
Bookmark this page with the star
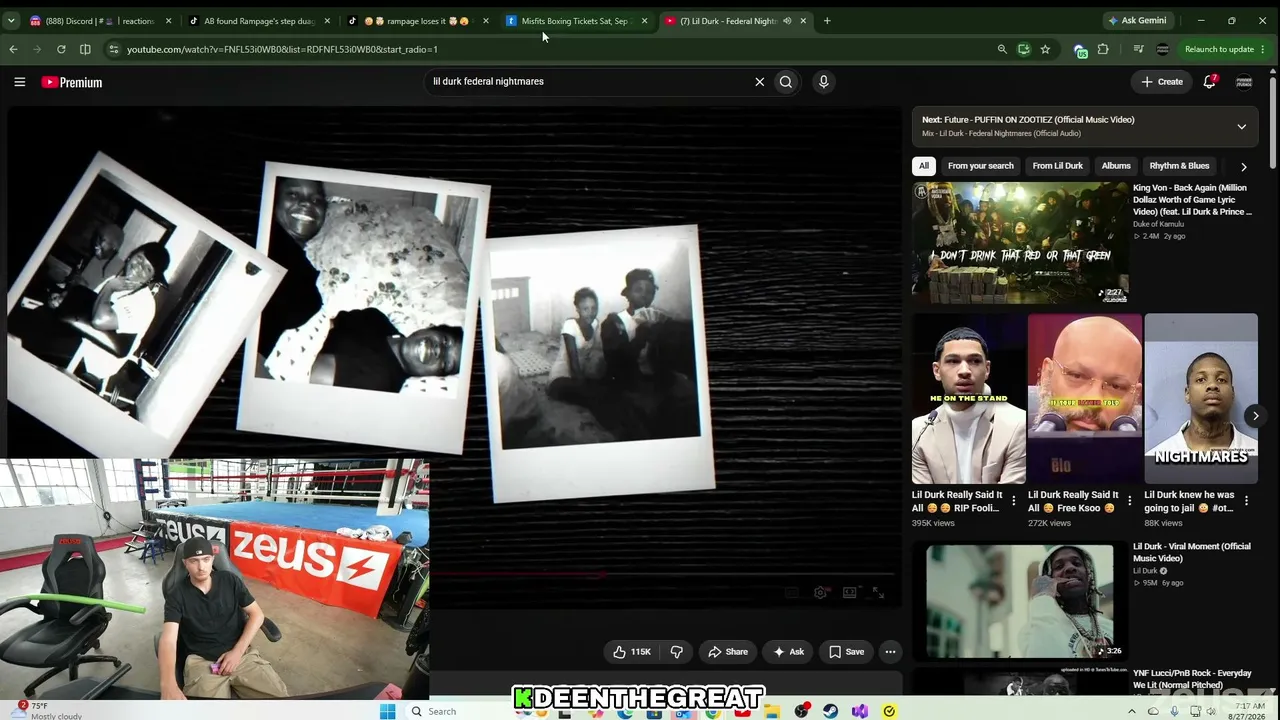click(x=1045, y=49)
